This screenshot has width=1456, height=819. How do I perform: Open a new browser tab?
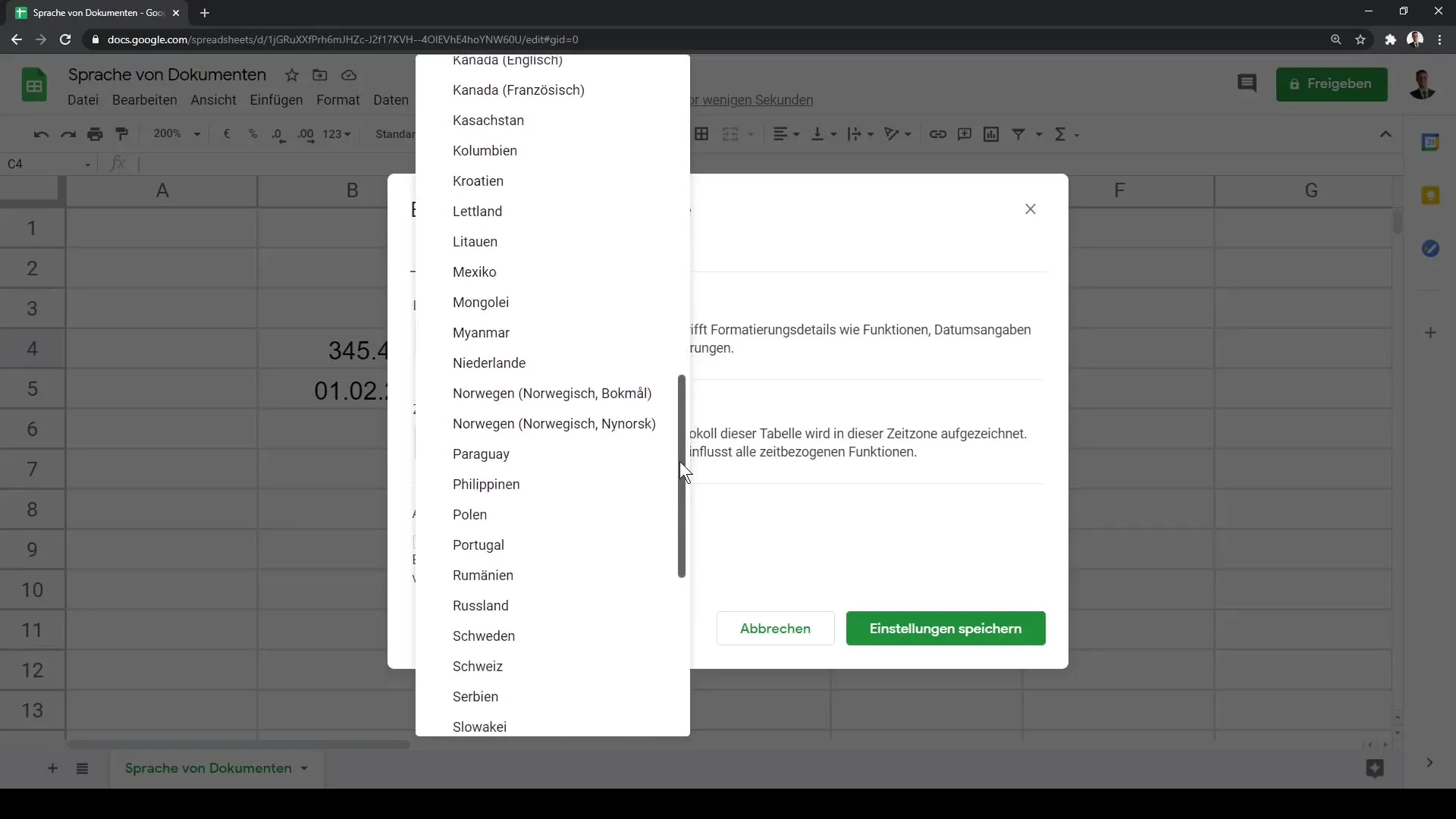tap(205, 13)
